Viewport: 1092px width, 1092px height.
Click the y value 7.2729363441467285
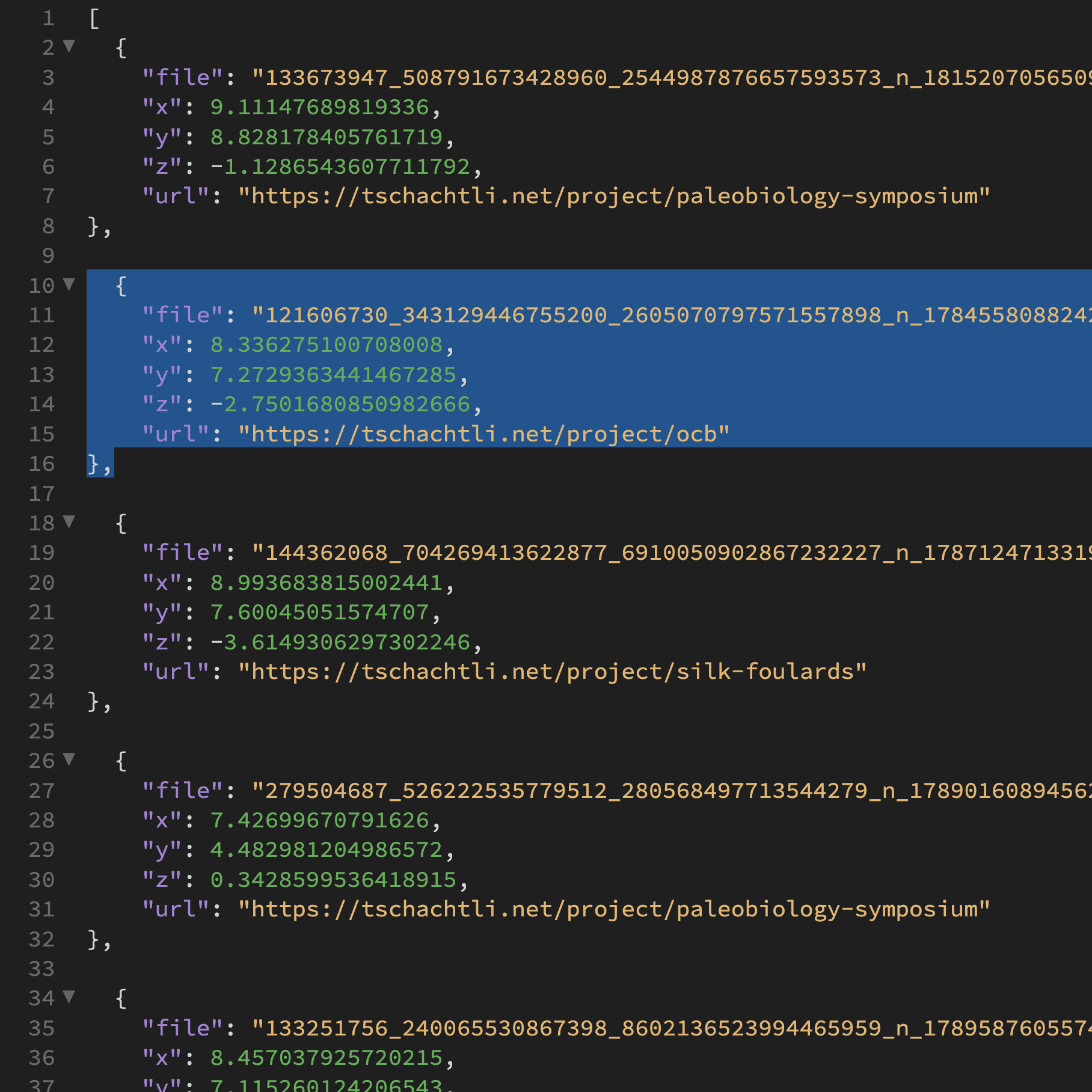click(x=337, y=374)
